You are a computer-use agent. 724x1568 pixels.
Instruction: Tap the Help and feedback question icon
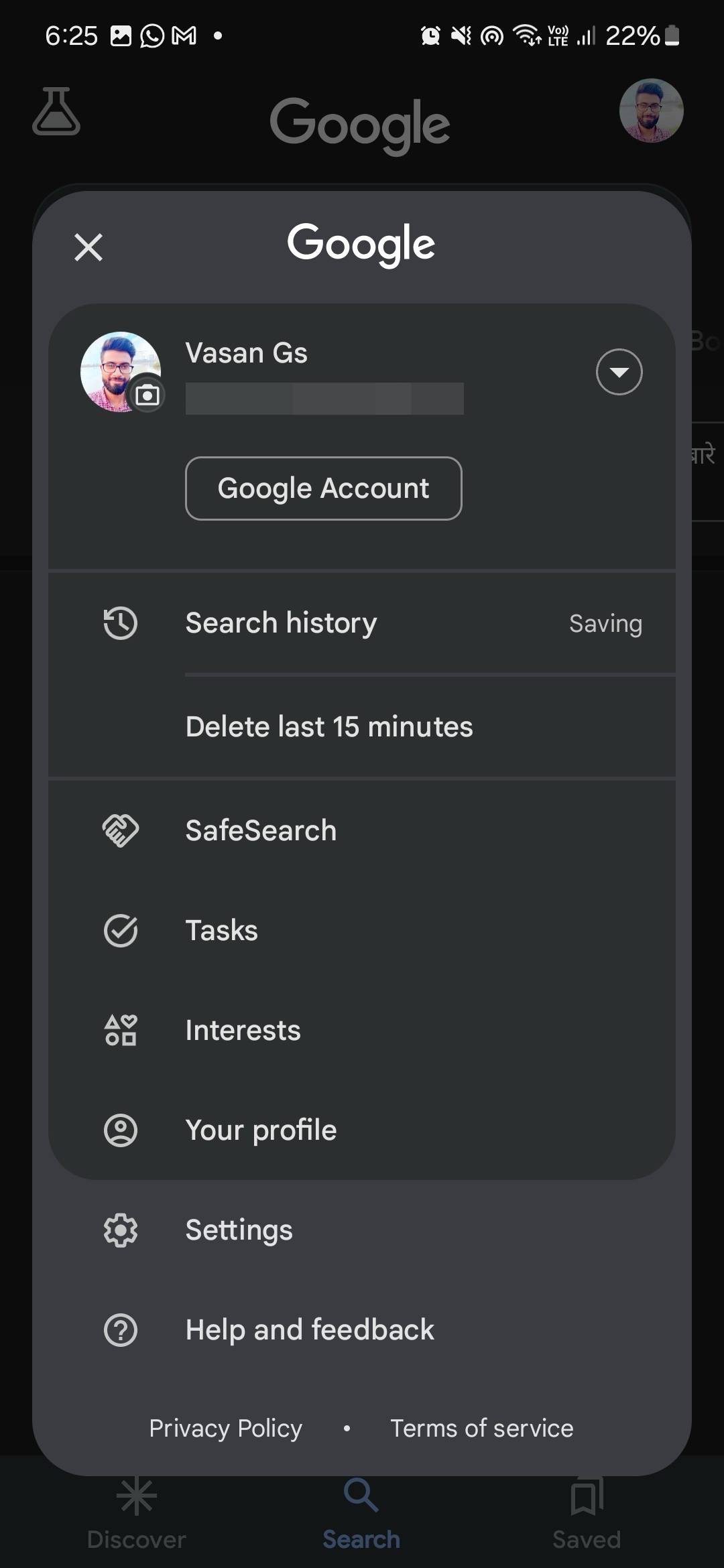(x=121, y=1330)
